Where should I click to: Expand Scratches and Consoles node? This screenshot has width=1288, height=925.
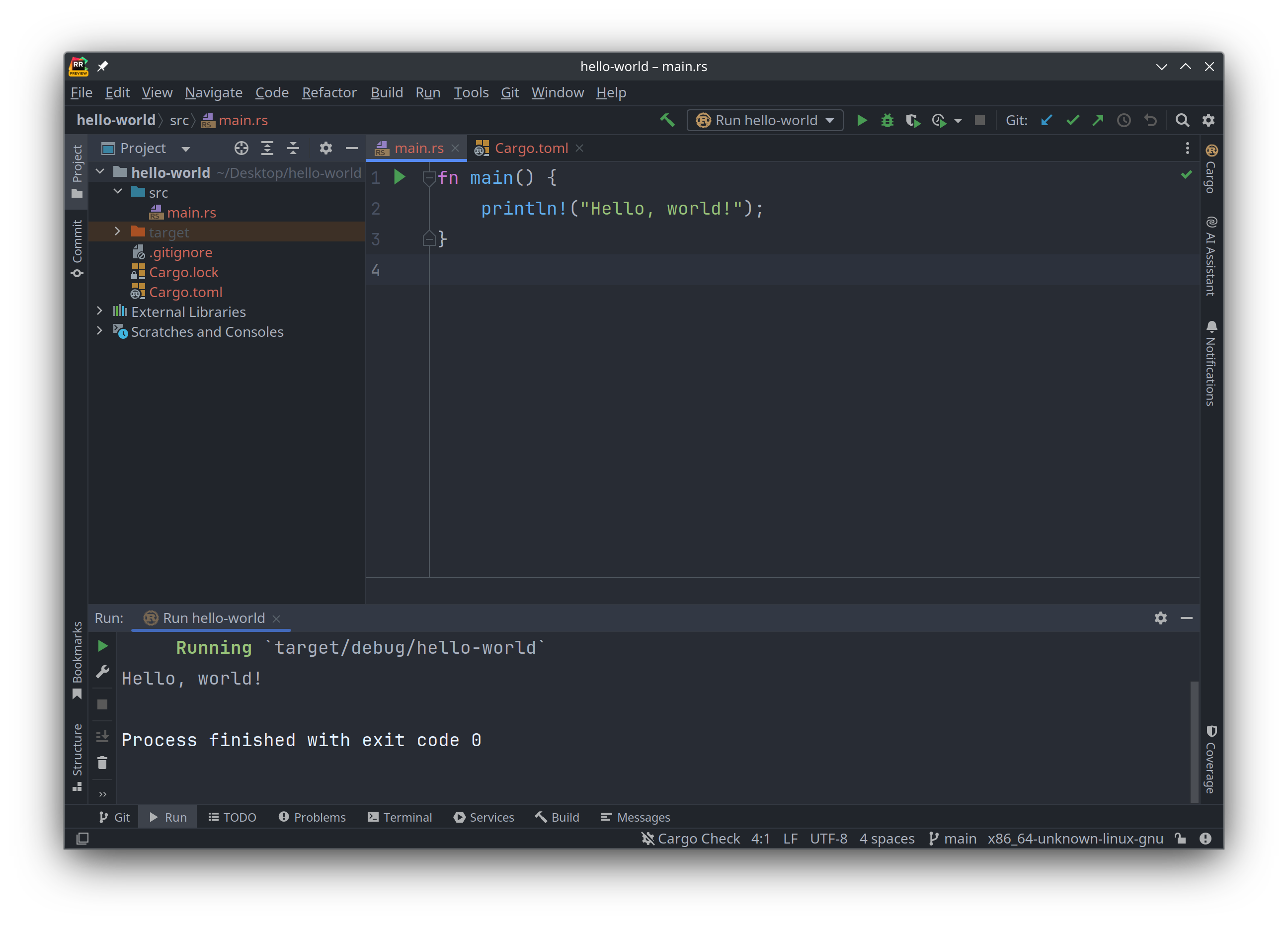coord(100,330)
